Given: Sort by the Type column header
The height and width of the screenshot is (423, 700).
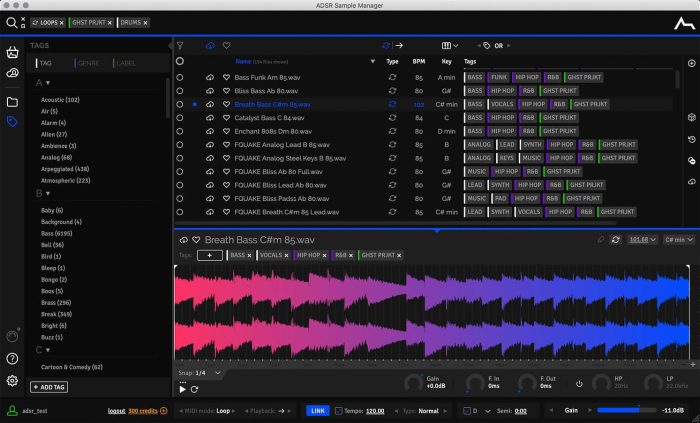Looking at the screenshot, I should coord(392,62).
